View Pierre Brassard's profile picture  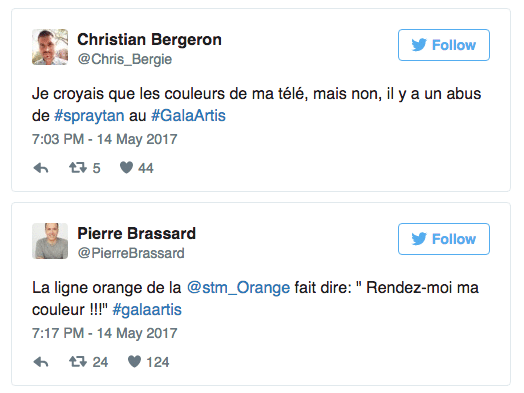pos(50,241)
